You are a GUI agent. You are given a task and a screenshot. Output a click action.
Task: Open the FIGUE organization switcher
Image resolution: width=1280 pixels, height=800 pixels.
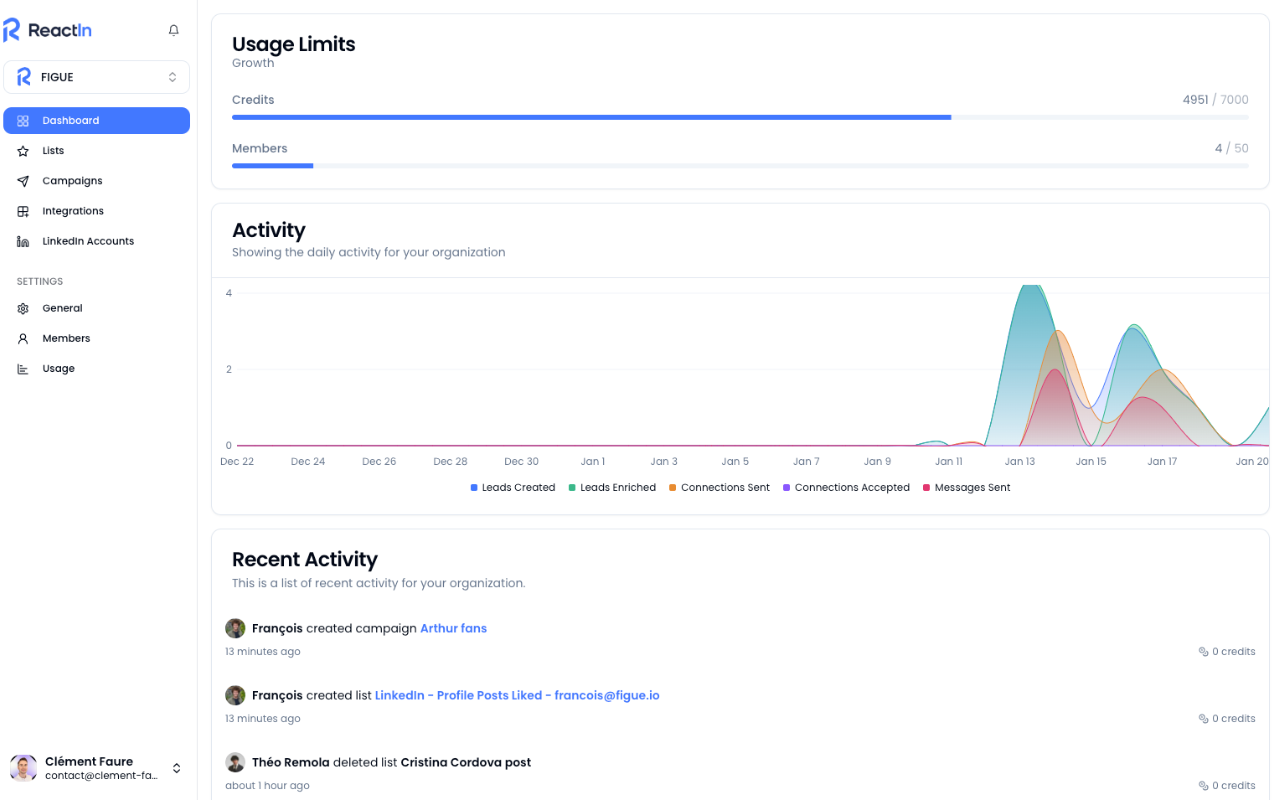pyautogui.click(x=96, y=77)
